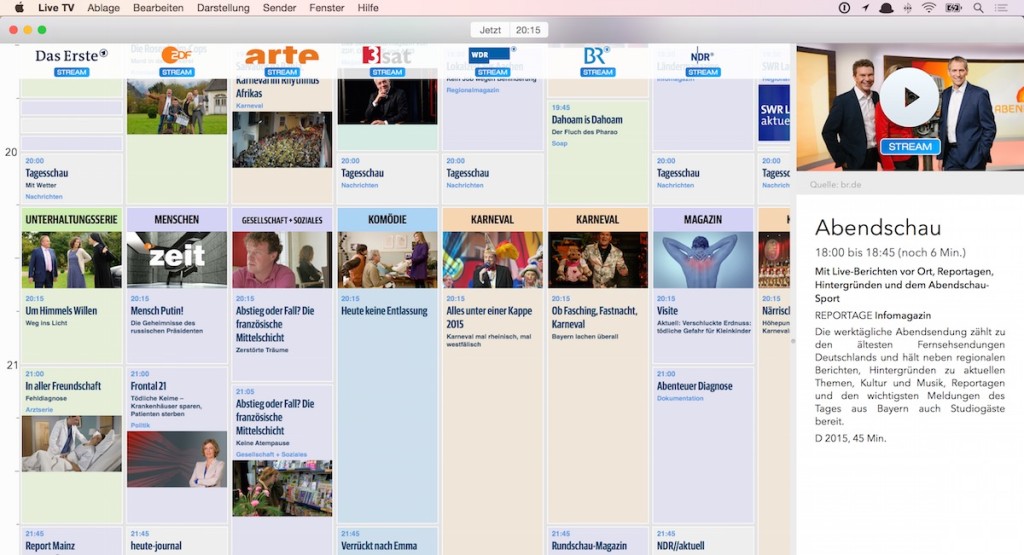This screenshot has height=555, width=1024.
Task: Open the NDR channel logo
Action: (702, 56)
